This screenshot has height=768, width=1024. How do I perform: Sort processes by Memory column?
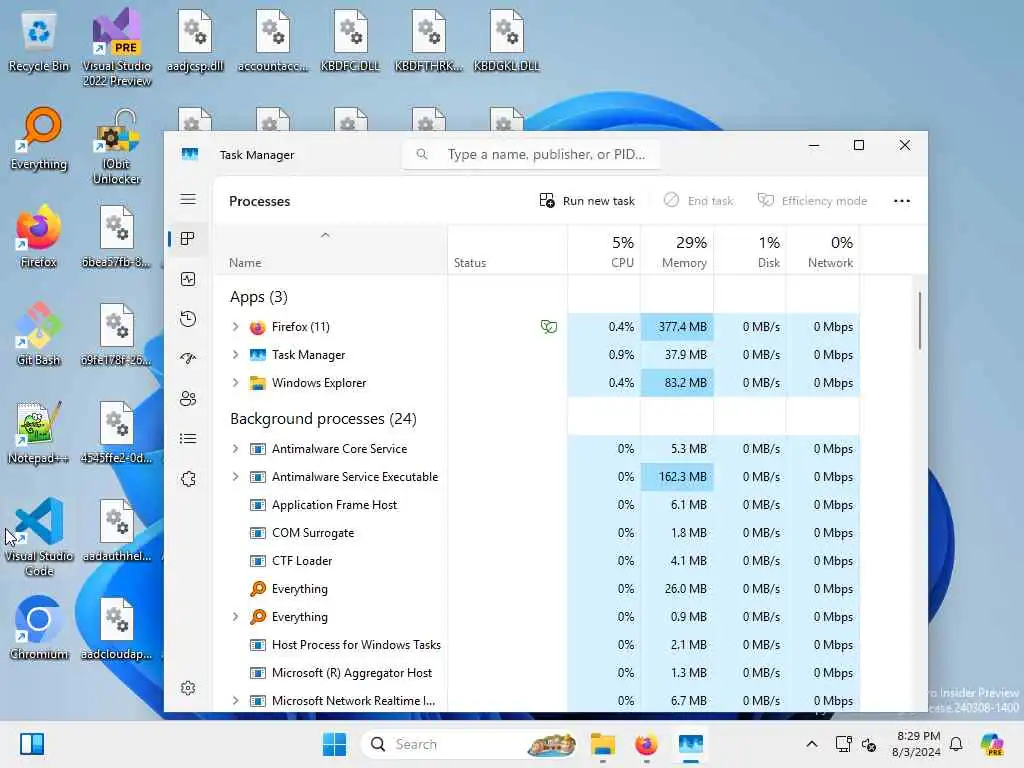click(x=677, y=251)
